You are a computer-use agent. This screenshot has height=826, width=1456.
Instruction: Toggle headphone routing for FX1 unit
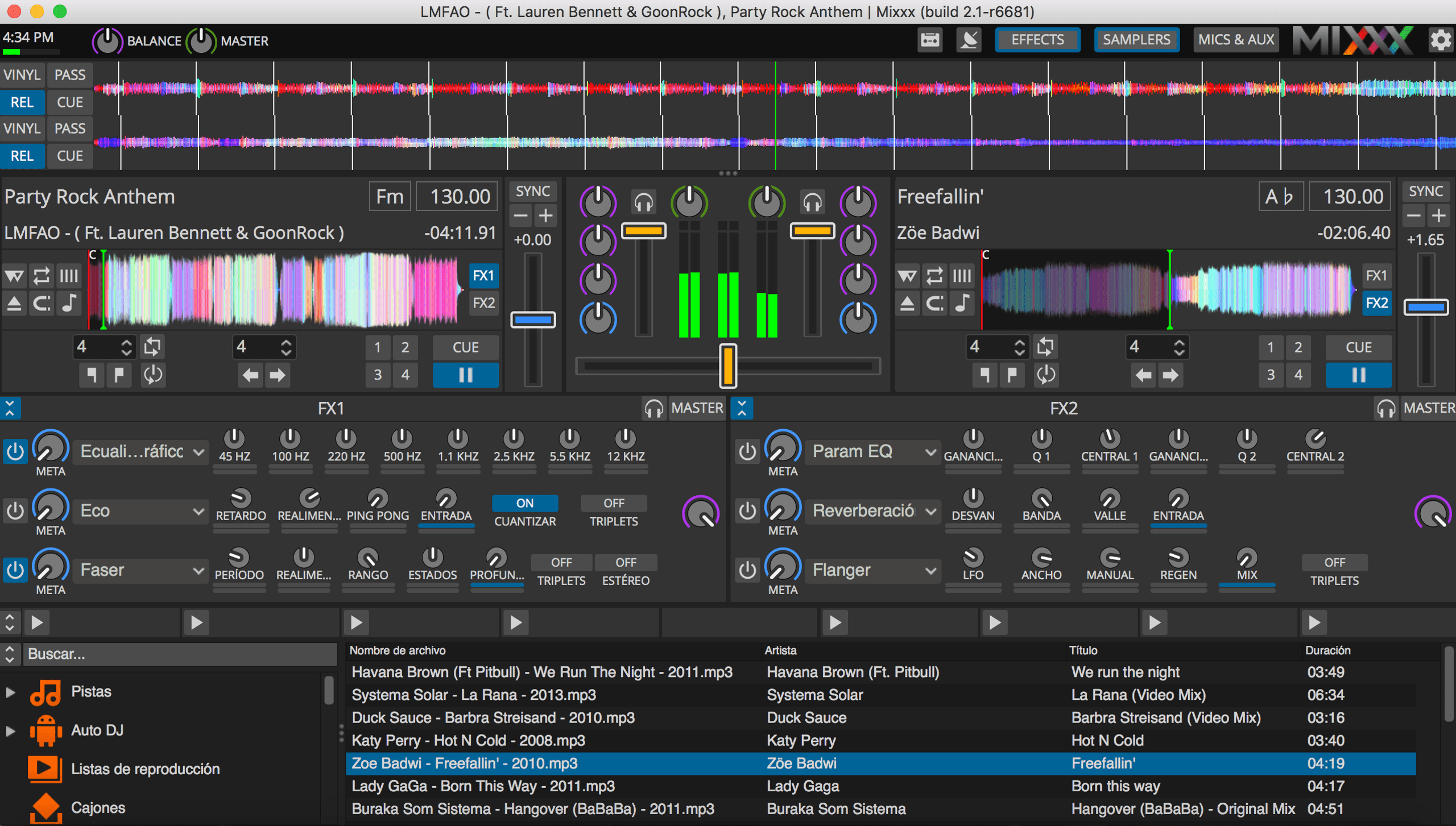(654, 408)
